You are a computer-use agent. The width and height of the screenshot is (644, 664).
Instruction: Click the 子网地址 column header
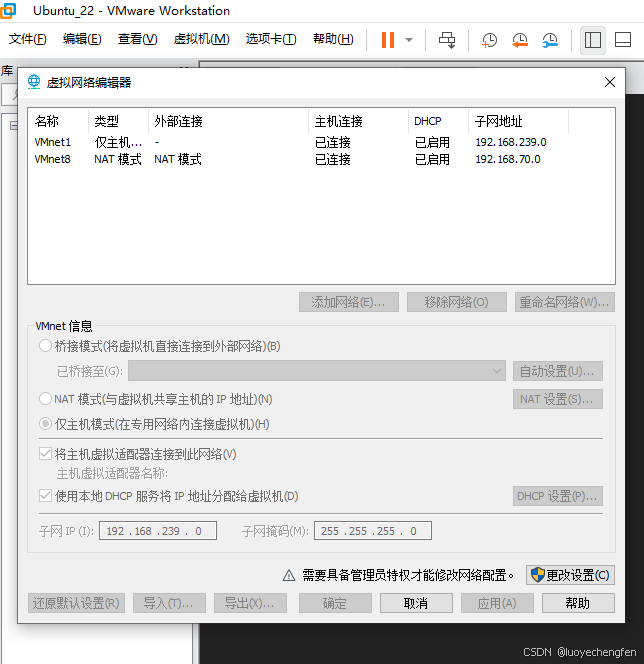[519, 122]
